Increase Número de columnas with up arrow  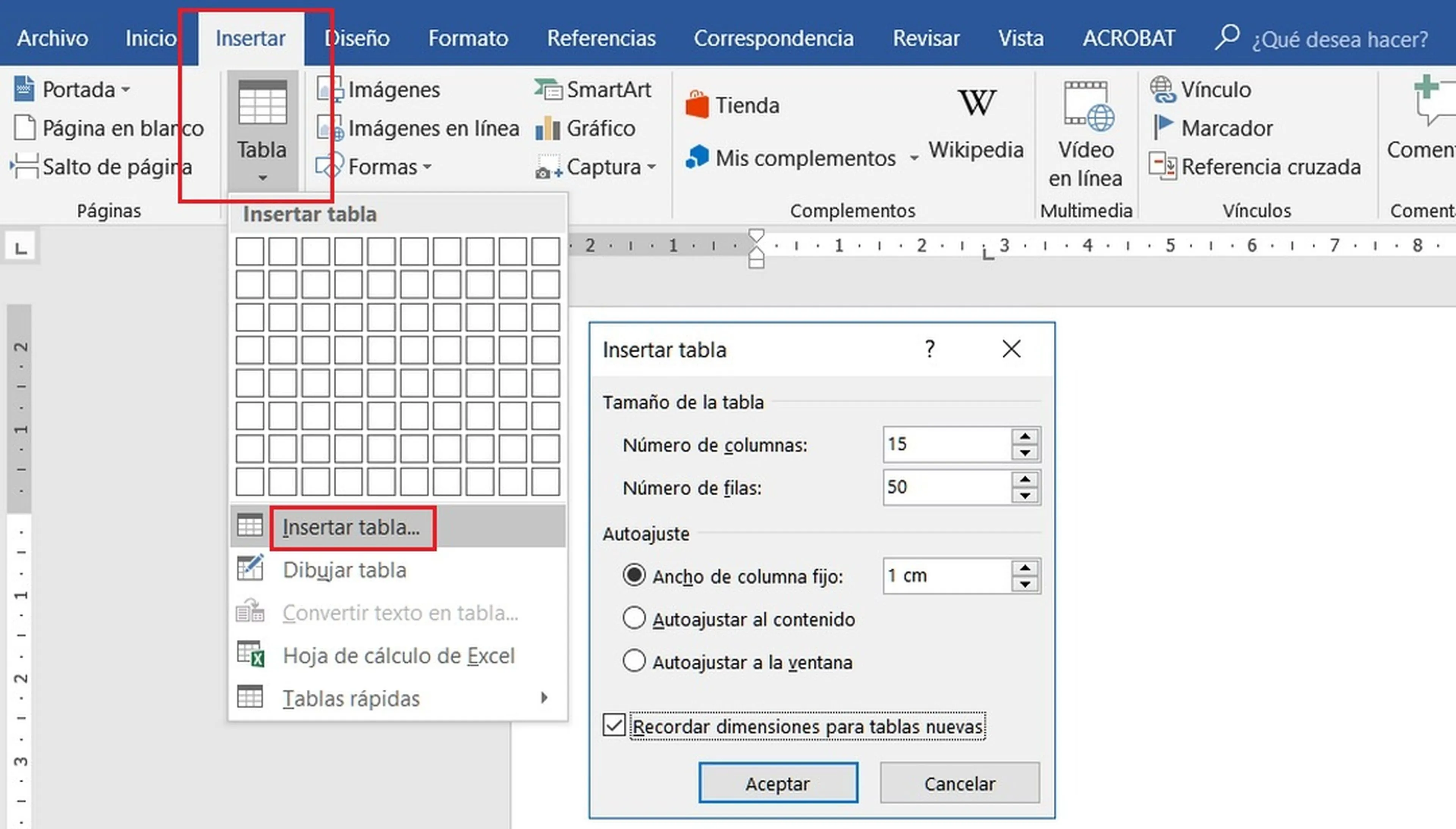tap(1025, 436)
